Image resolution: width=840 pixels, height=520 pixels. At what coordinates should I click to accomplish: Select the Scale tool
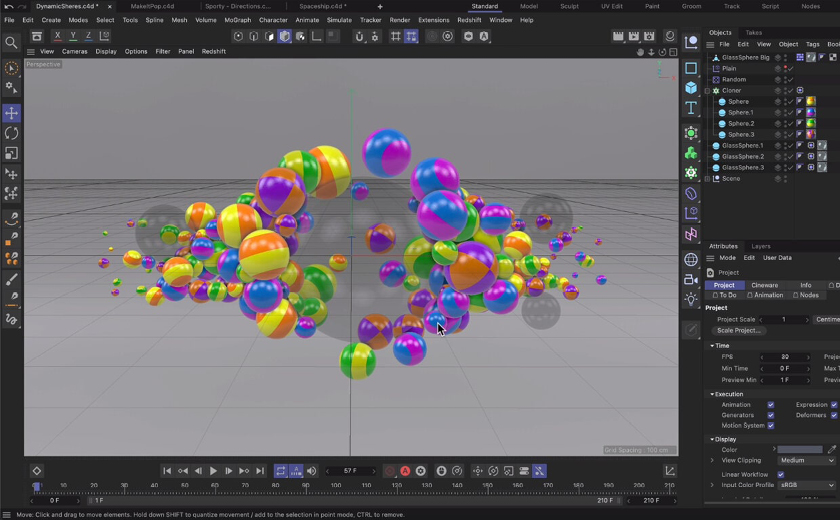click(12, 153)
